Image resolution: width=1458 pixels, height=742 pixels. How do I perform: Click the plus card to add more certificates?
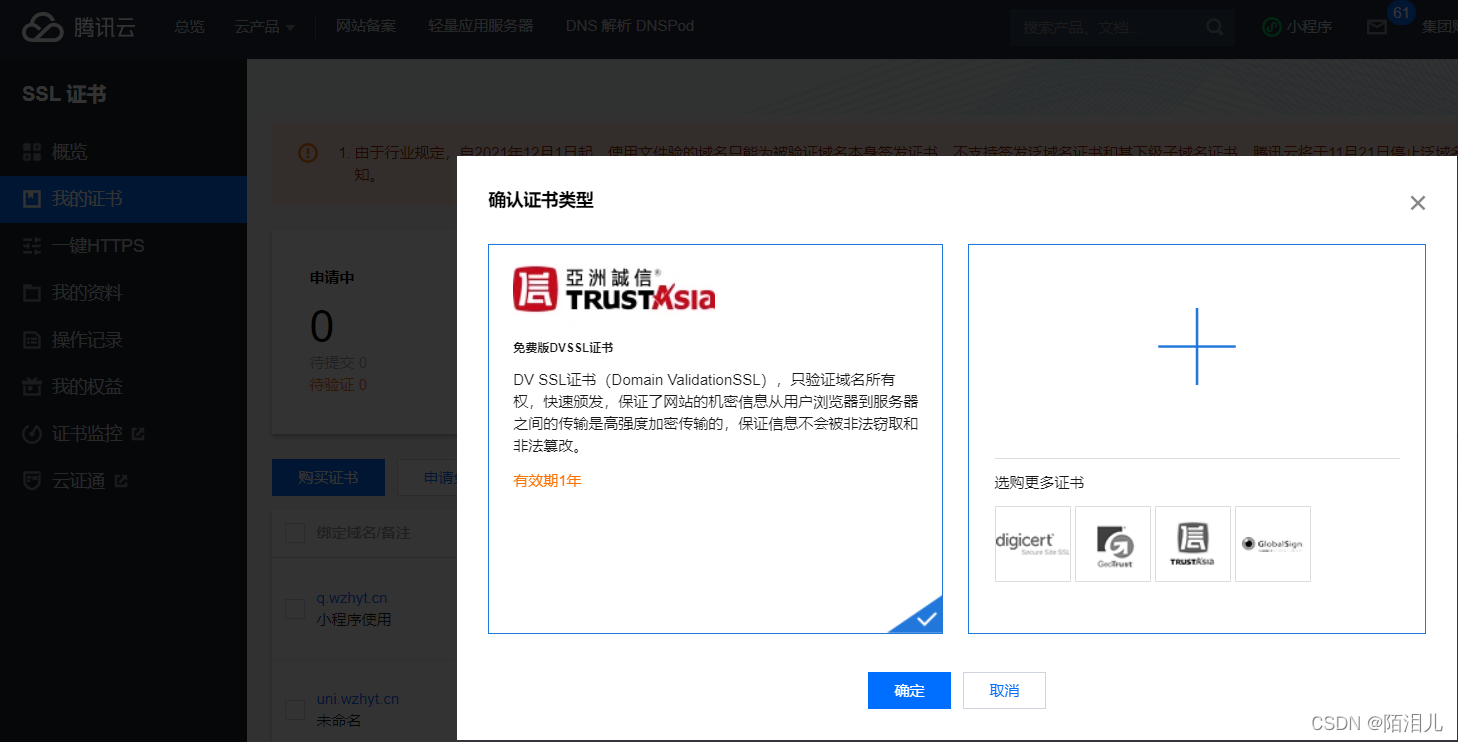click(1196, 347)
